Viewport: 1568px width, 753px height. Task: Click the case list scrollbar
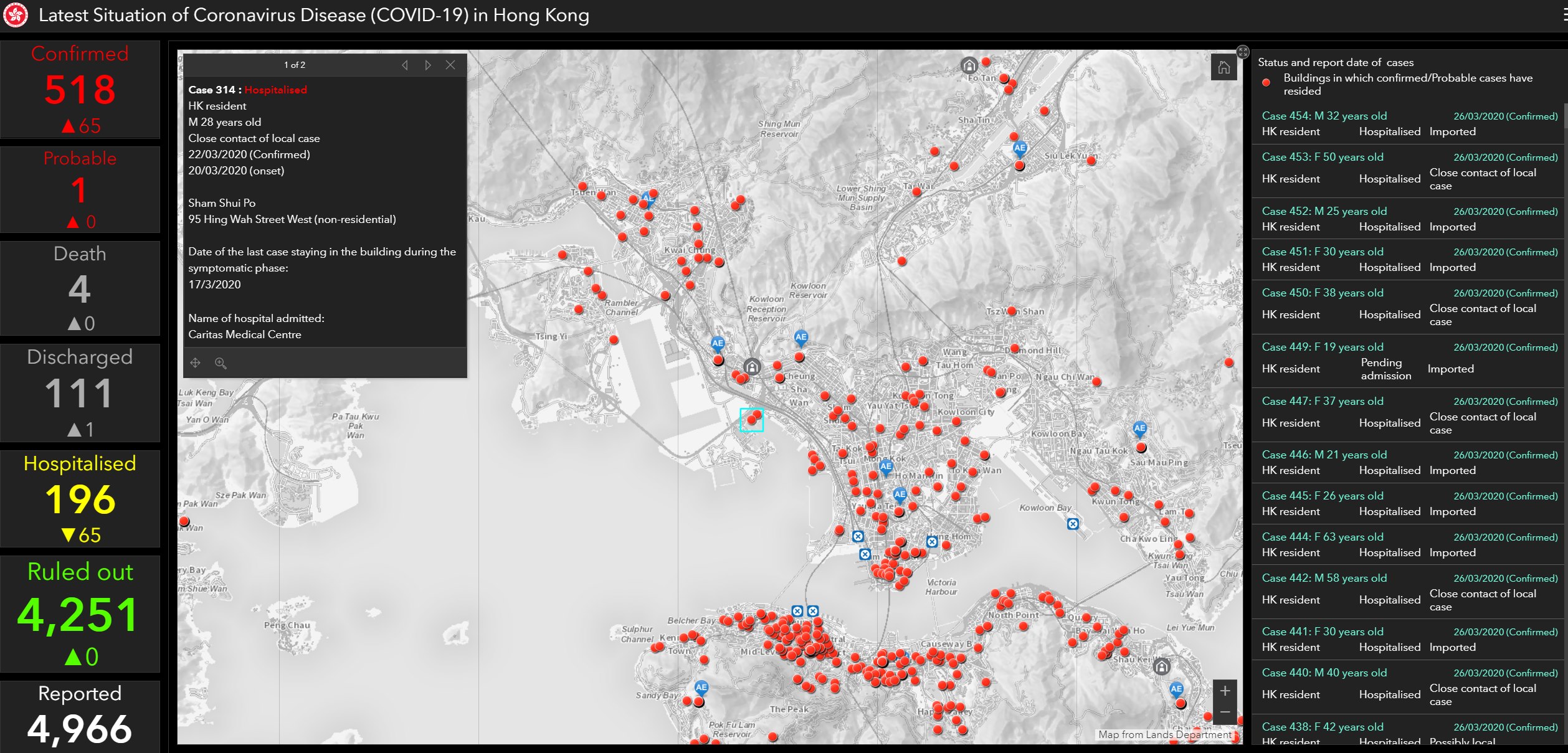click(1565, 115)
